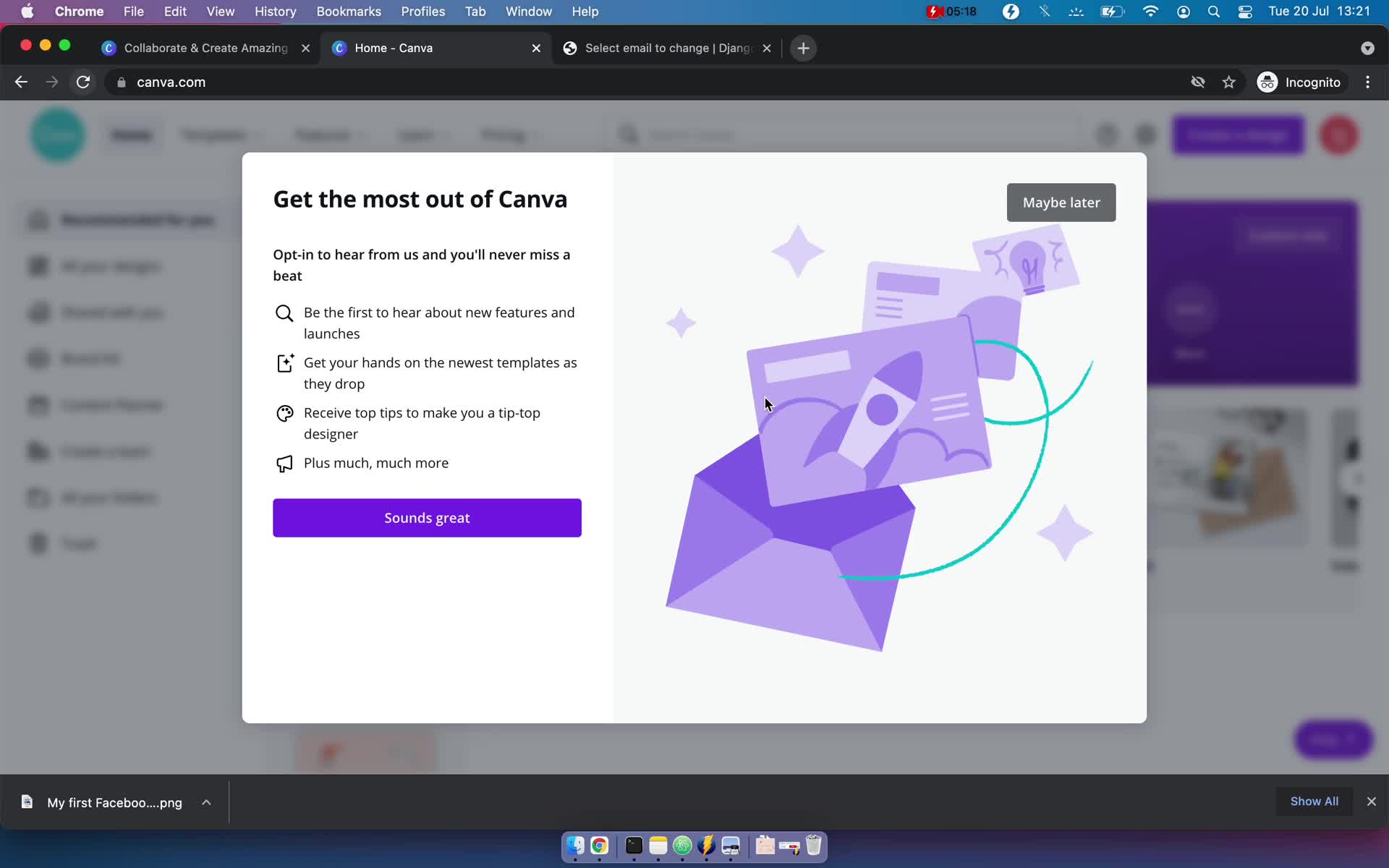1389x868 pixels.
Task: Open the Edit menu
Action: click(175, 12)
